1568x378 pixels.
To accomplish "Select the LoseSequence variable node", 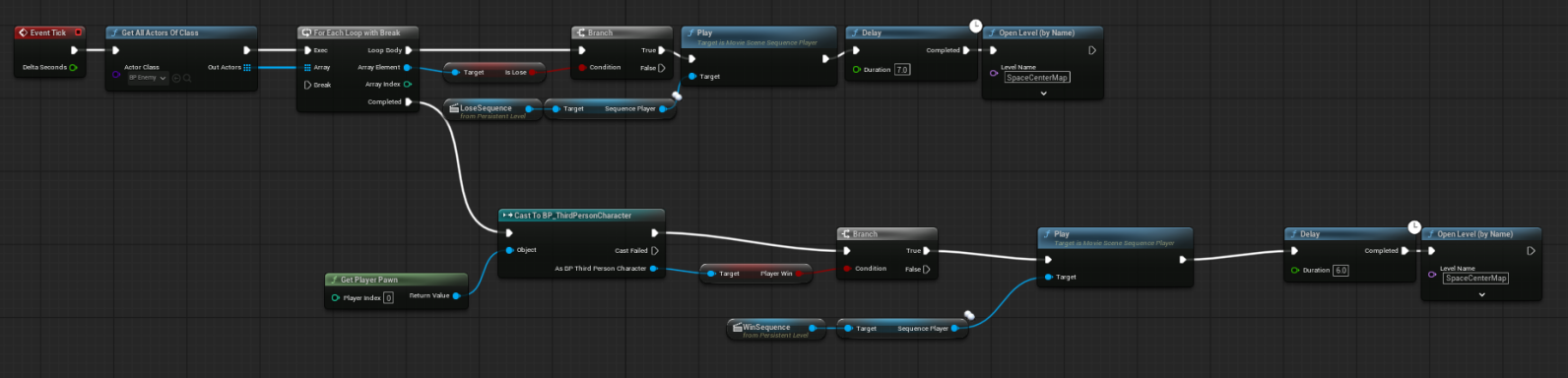I will click(x=492, y=109).
